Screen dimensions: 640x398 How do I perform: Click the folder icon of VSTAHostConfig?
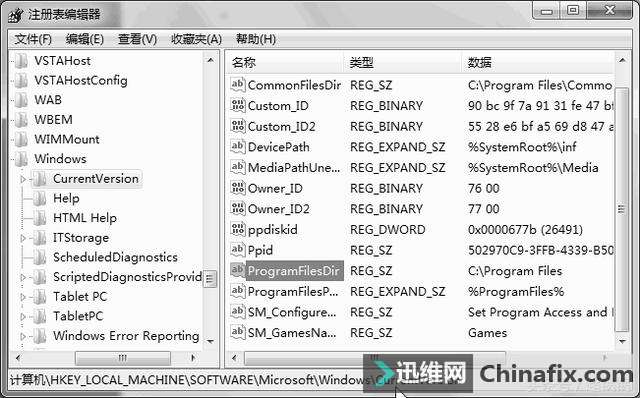pos(21,80)
